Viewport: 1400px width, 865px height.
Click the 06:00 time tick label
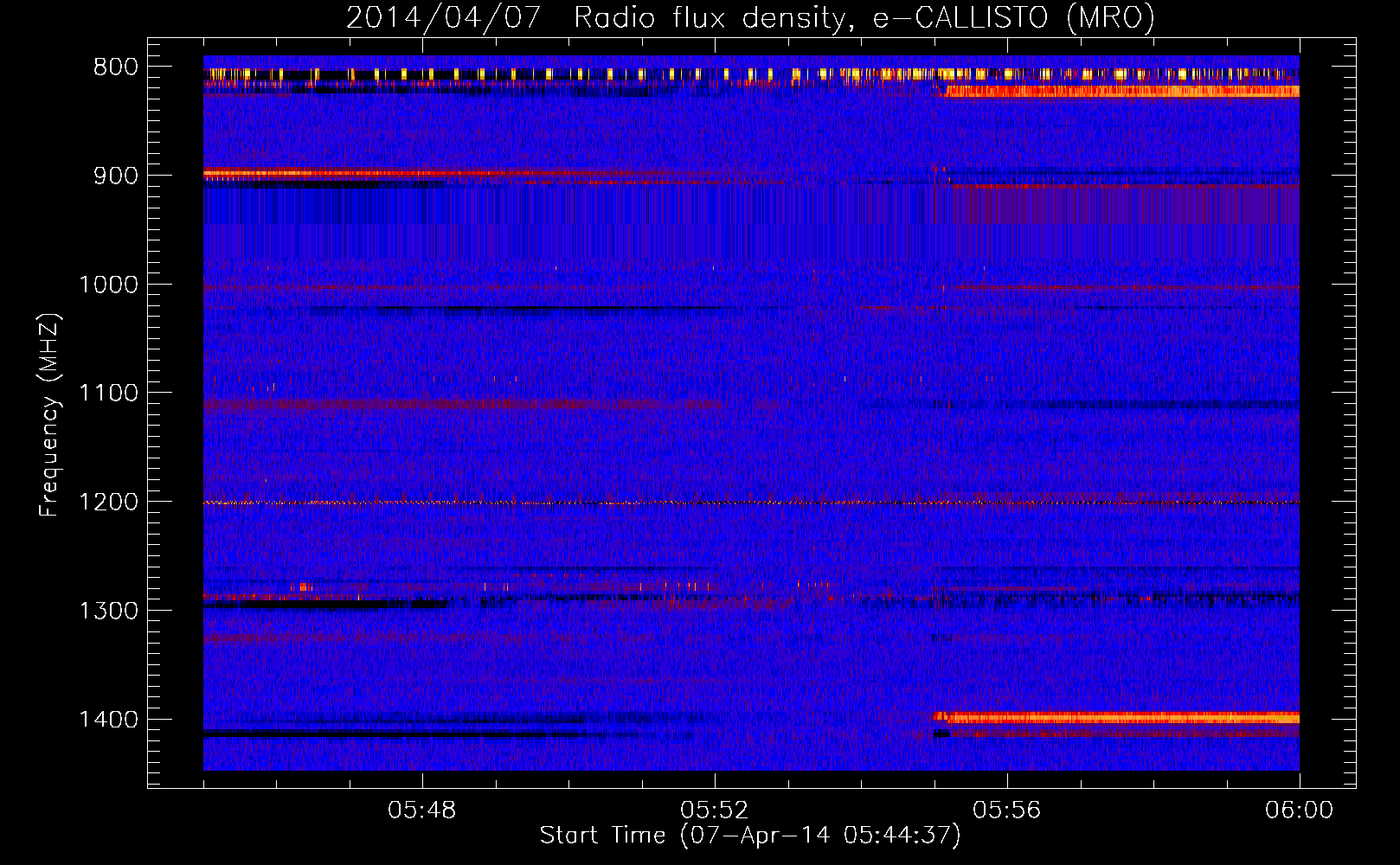(1300, 811)
